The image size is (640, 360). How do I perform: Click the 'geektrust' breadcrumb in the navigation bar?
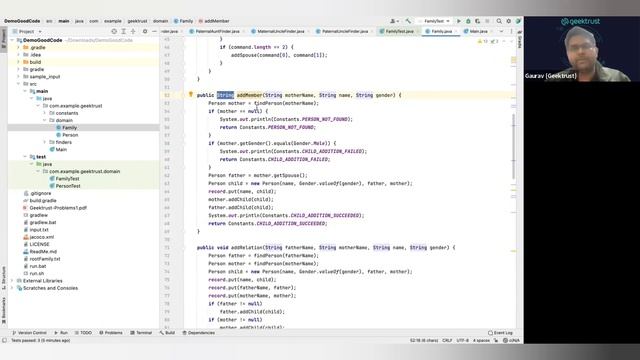pos(137,21)
